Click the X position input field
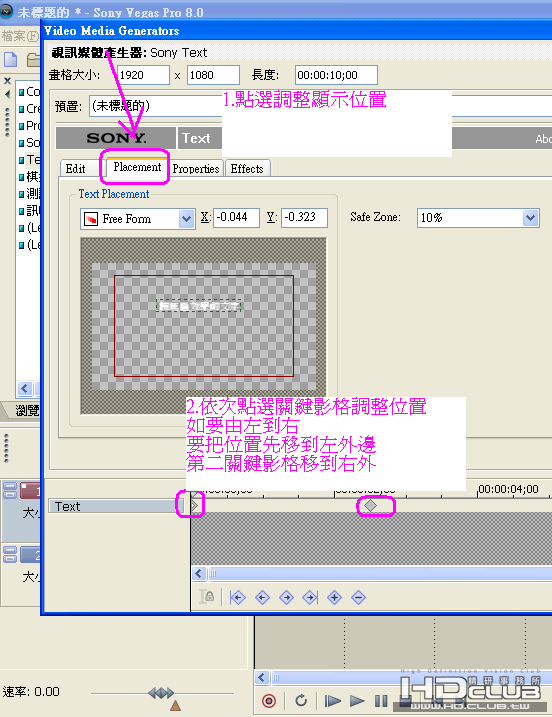This screenshot has height=717, width=552. click(x=236, y=217)
